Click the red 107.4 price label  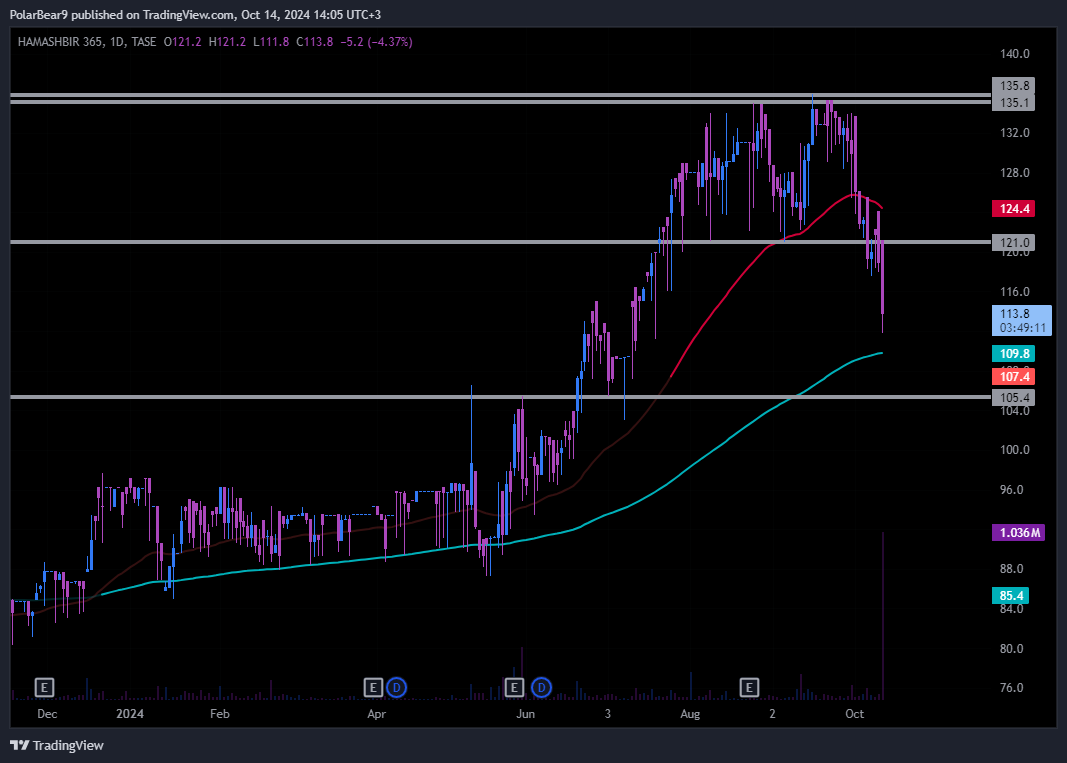(1014, 376)
